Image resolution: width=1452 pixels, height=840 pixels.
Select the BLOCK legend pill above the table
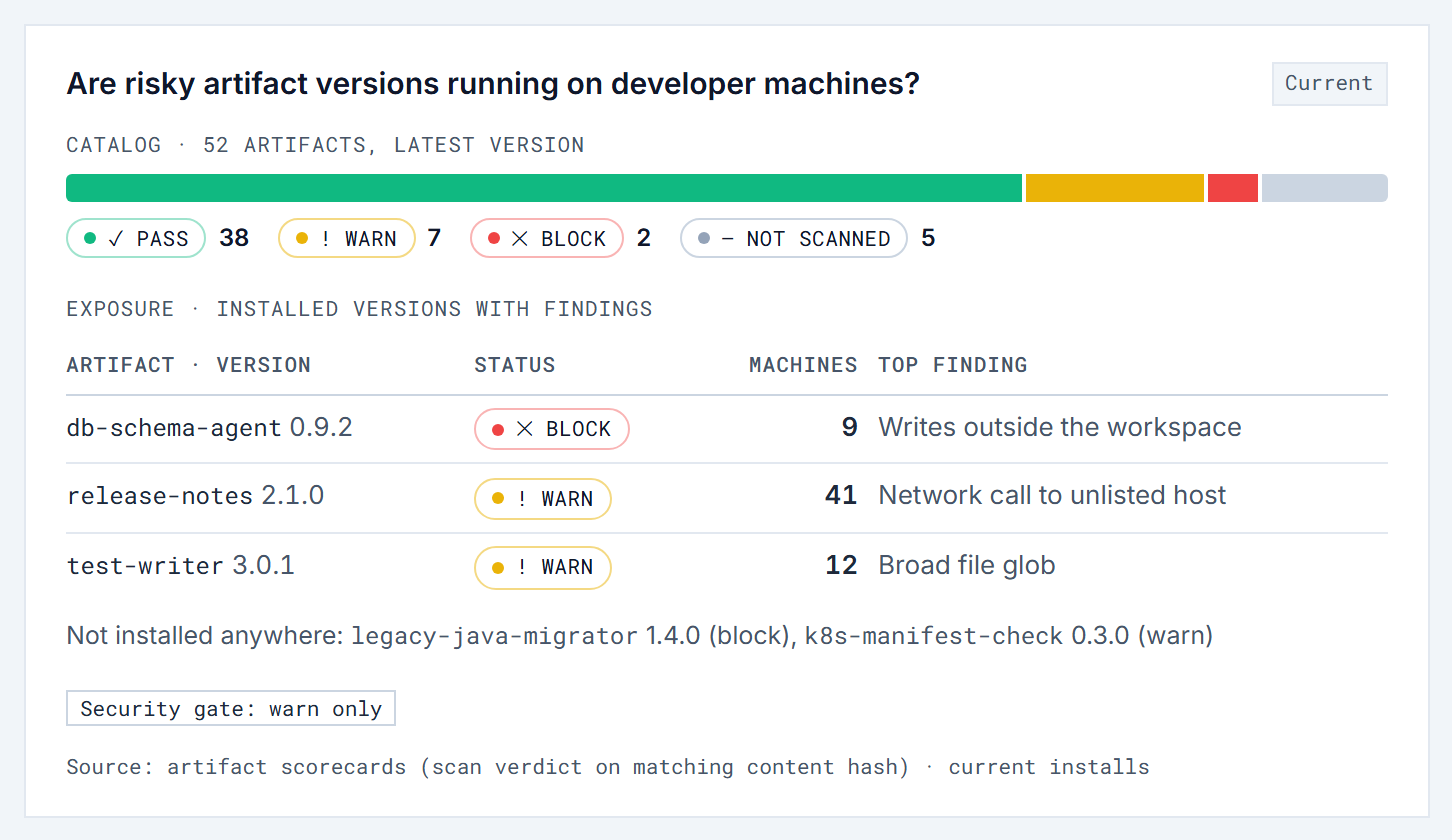tap(547, 238)
